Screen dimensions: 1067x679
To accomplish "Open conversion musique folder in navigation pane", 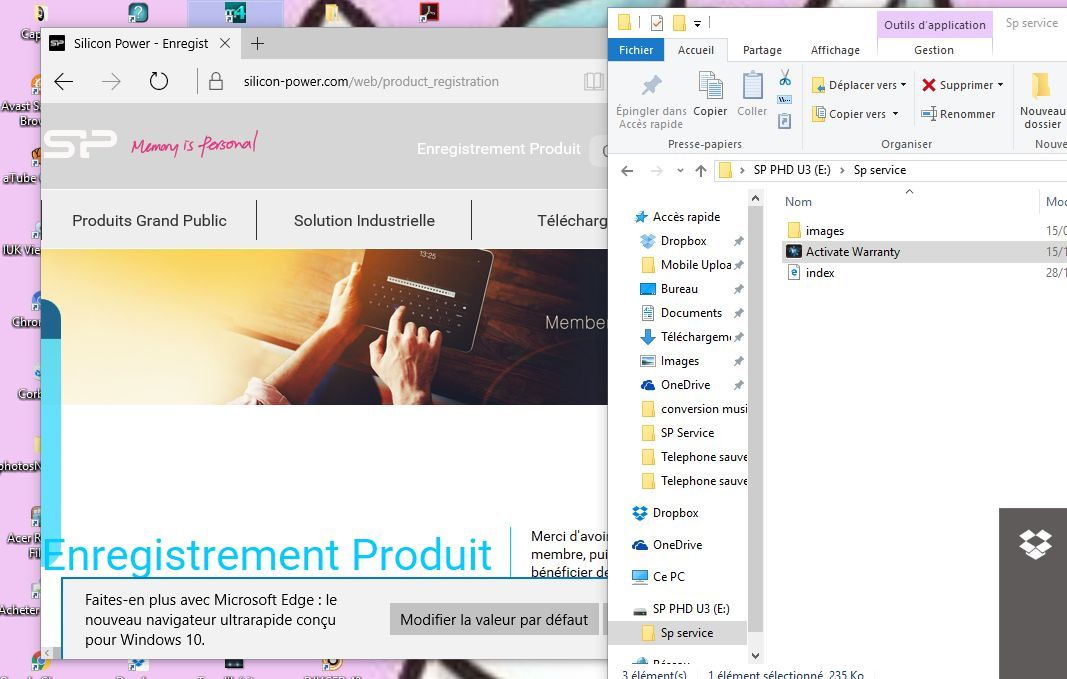I will pos(694,409).
